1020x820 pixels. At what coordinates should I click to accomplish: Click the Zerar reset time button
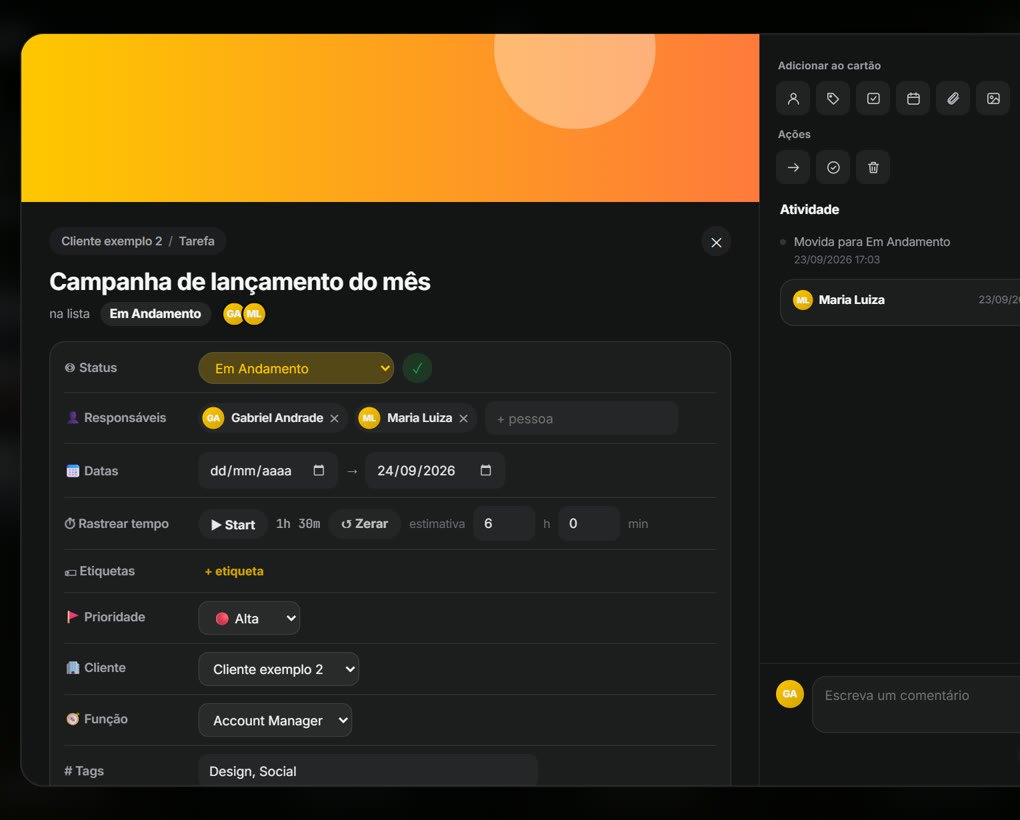pos(364,524)
